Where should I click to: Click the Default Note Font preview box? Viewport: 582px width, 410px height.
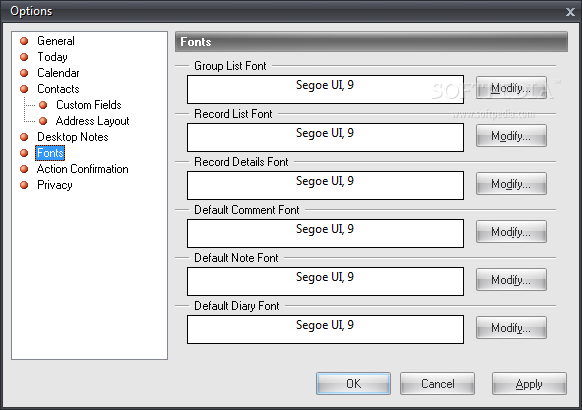point(325,281)
